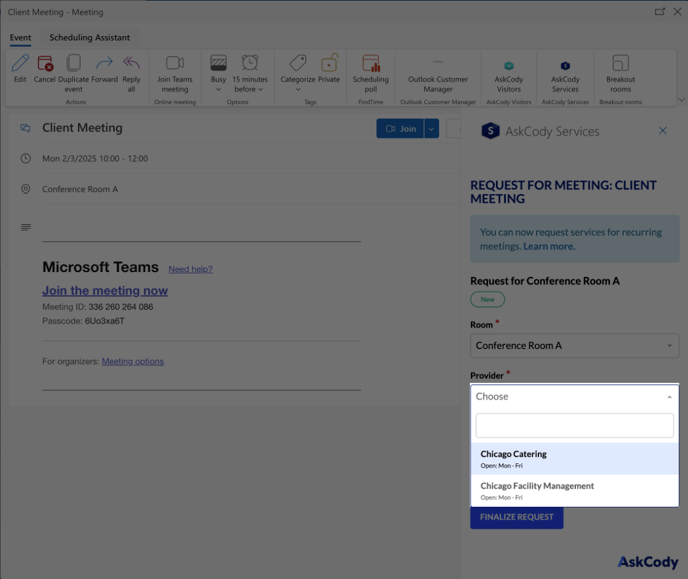Image resolution: width=688 pixels, height=579 pixels.
Task: Click the location pin icon
Action: coord(26,189)
